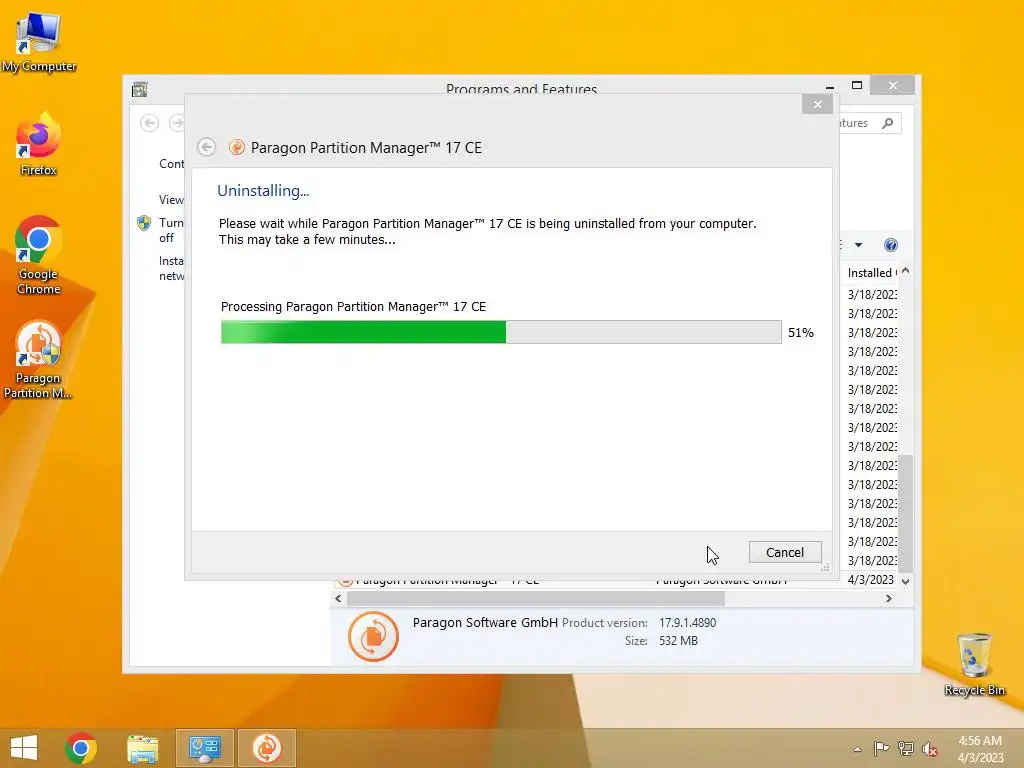
Task: Cancel the Paragon uninstallation
Action: pos(784,552)
